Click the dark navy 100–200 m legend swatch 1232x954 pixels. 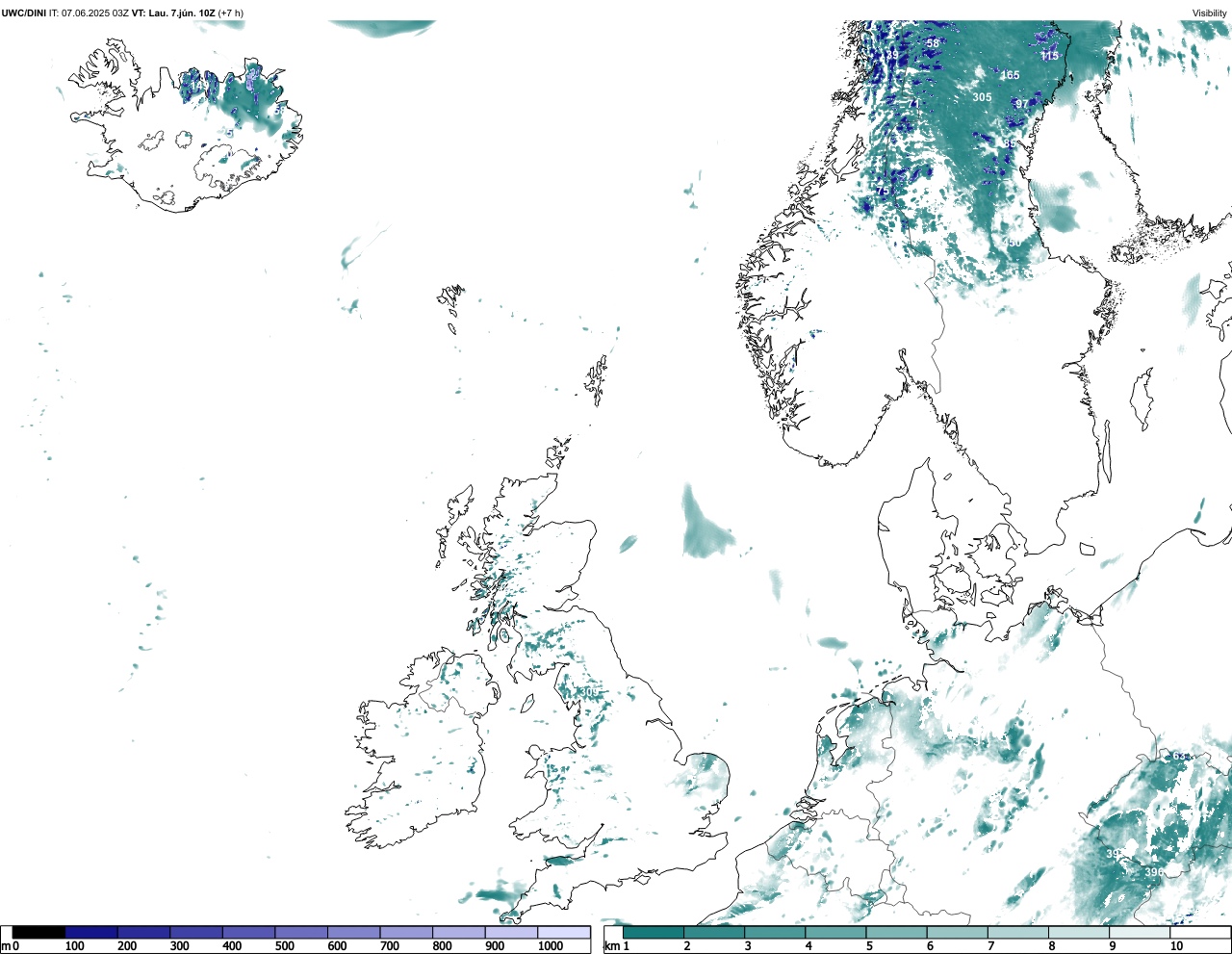tap(91, 932)
